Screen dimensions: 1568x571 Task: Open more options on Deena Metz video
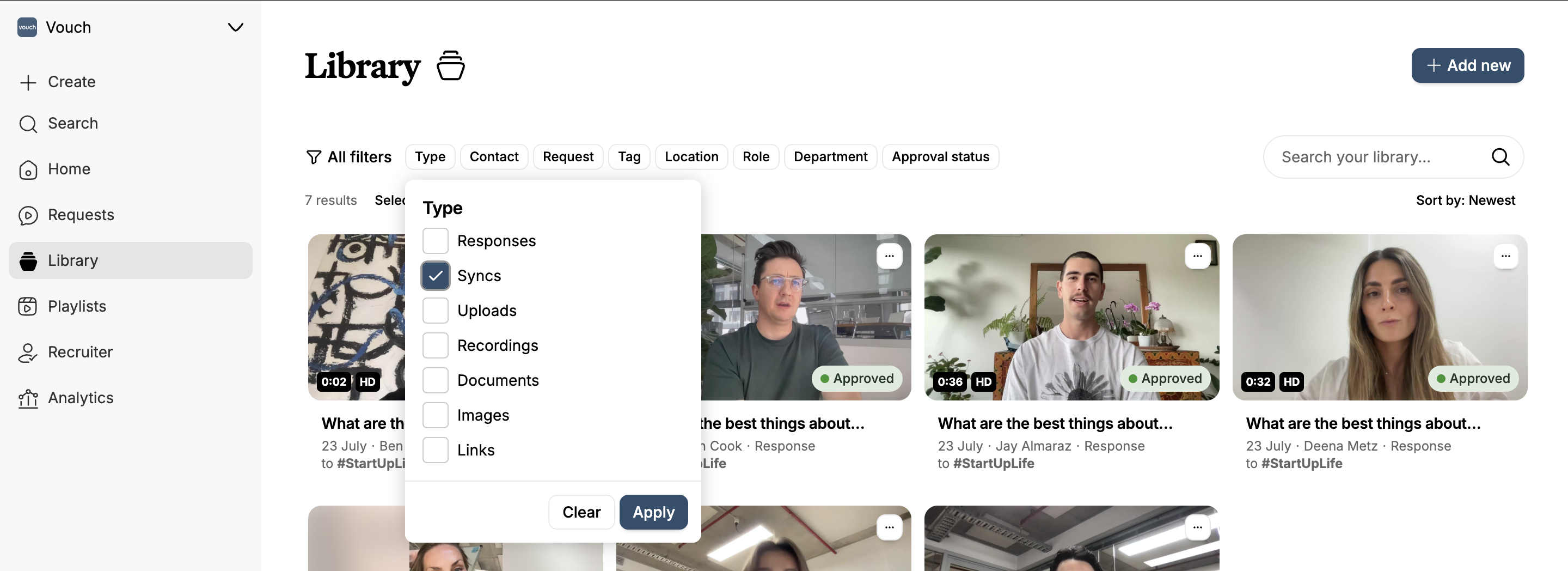point(1505,256)
